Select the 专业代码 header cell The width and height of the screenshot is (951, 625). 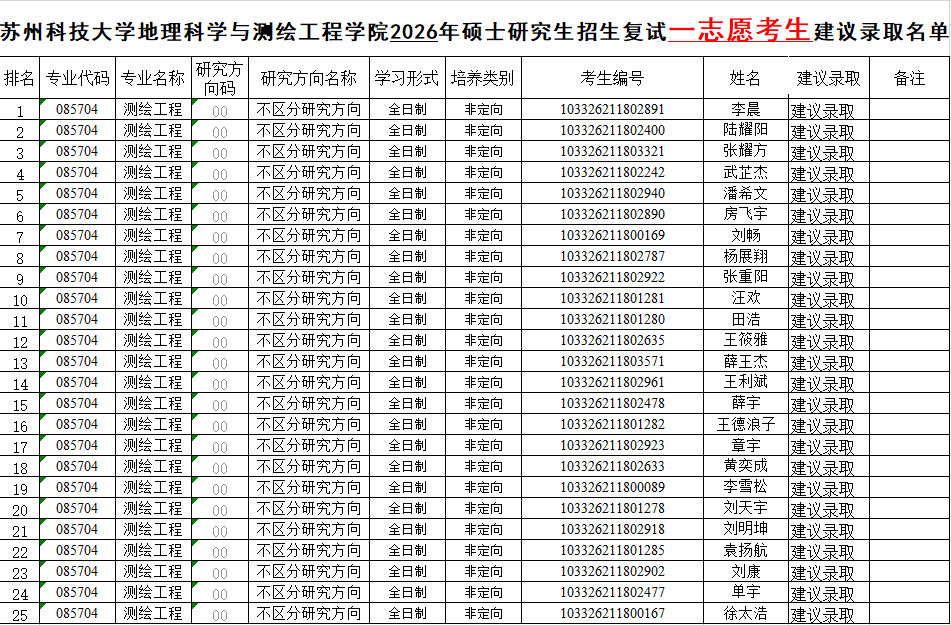[x=77, y=78]
